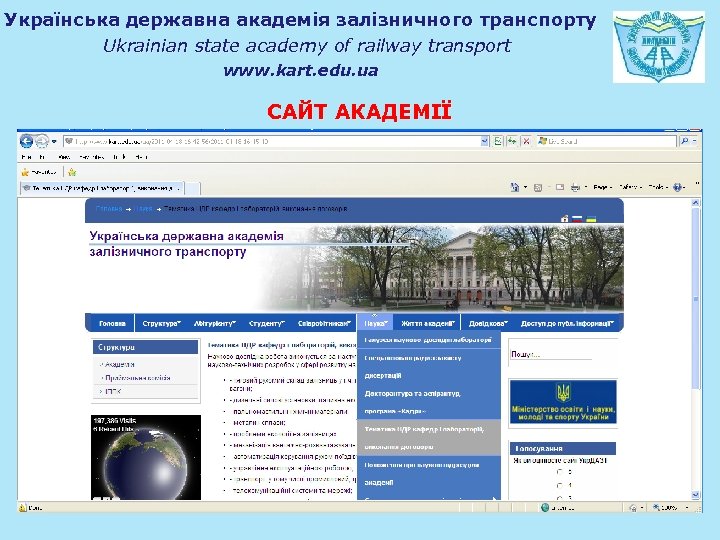Screen dimensions: 720x540
Task: Select the second poll radio button
Action: point(559,485)
